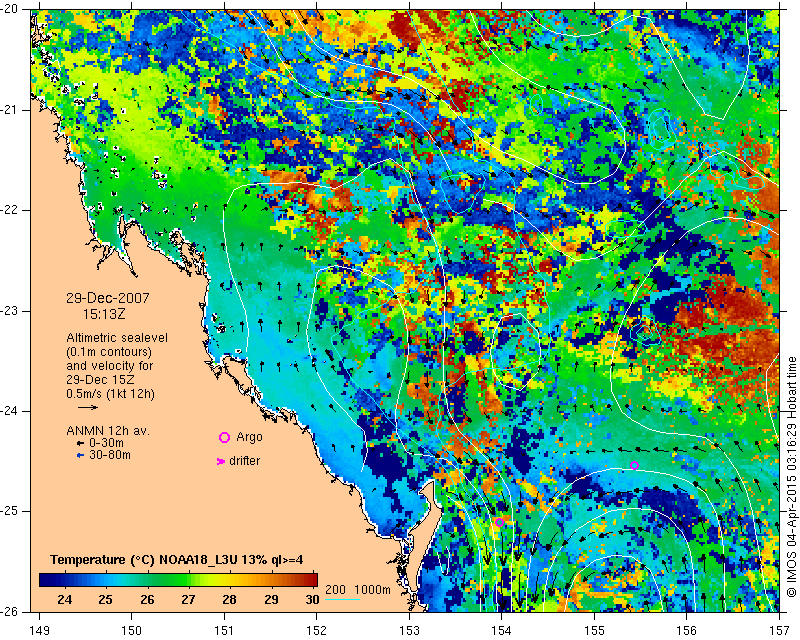Click the magenta Argo circle legend symbol

[x=224, y=437]
